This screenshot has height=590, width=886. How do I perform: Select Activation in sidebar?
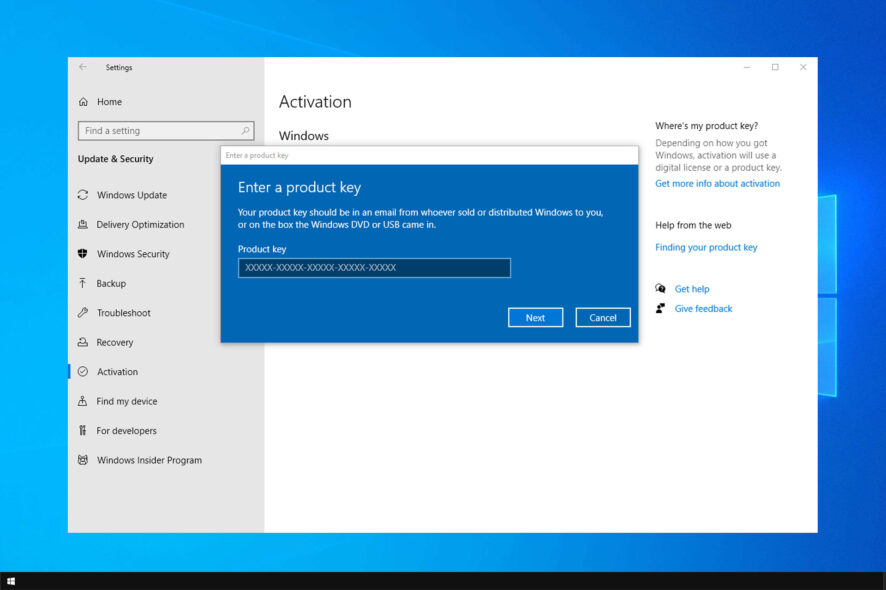[x=117, y=371]
